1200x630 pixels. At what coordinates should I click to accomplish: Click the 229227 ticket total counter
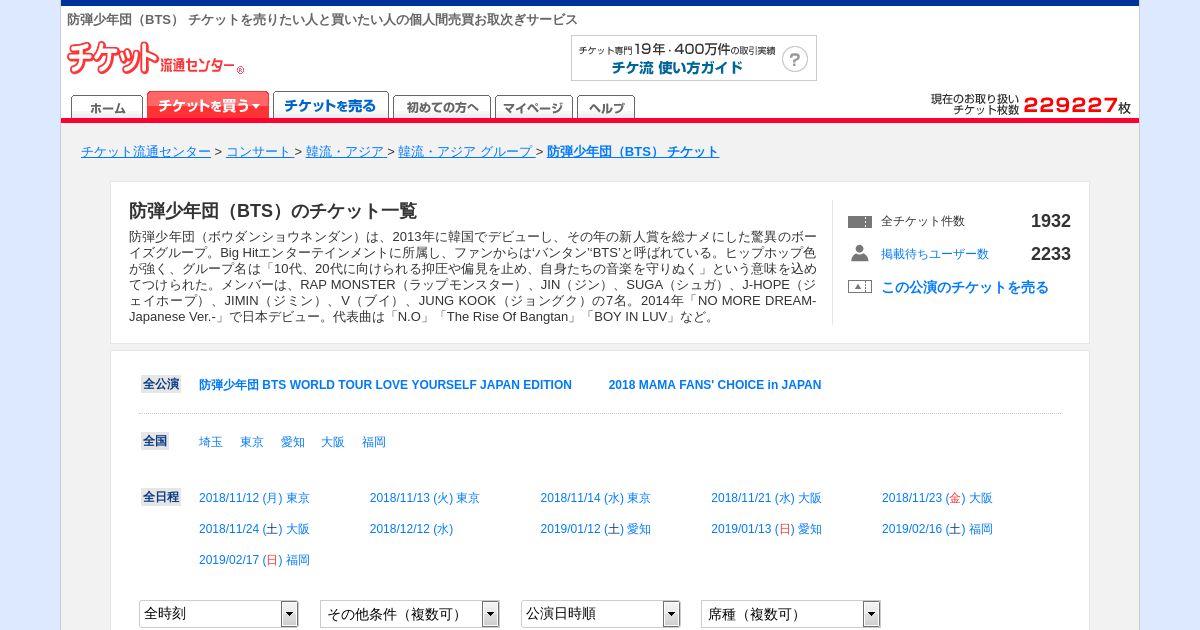[x=1070, y=105]
